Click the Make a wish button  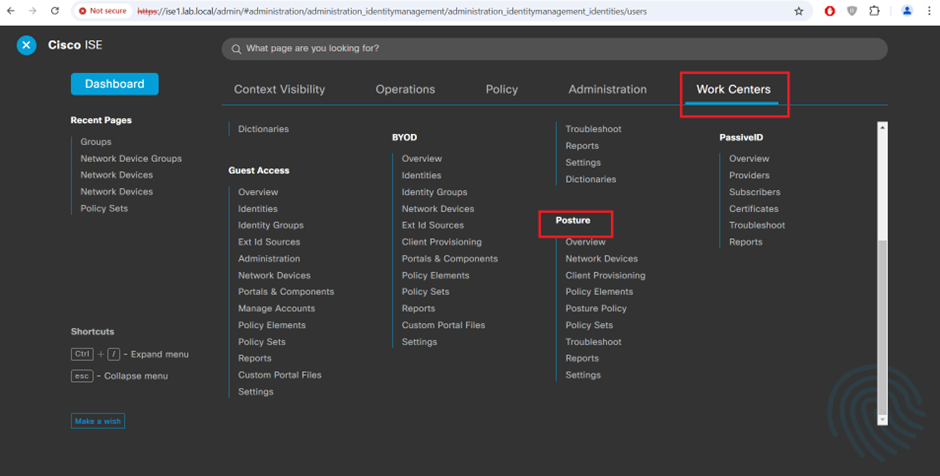(x=98, y=421)
